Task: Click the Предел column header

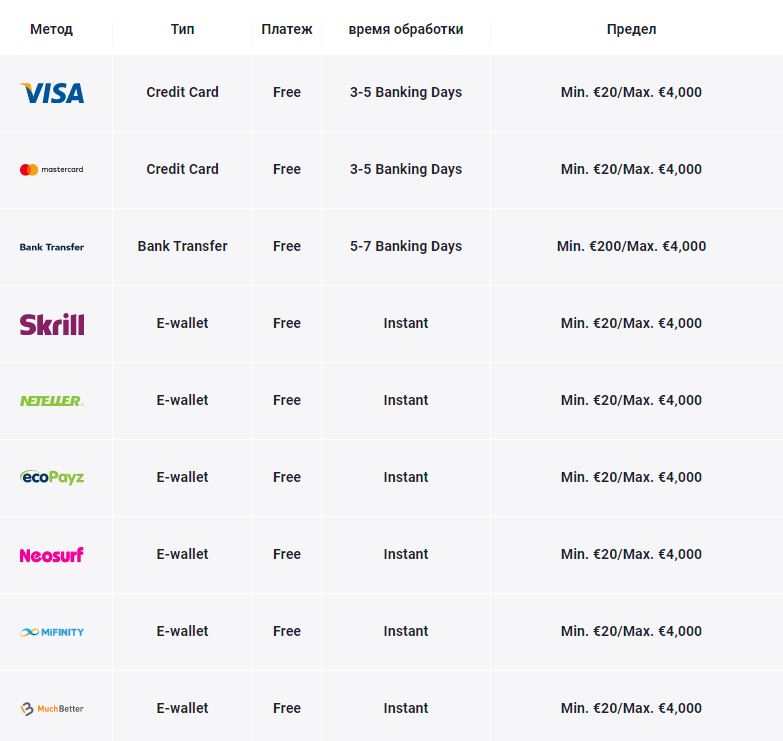Action: click(631, 29)
